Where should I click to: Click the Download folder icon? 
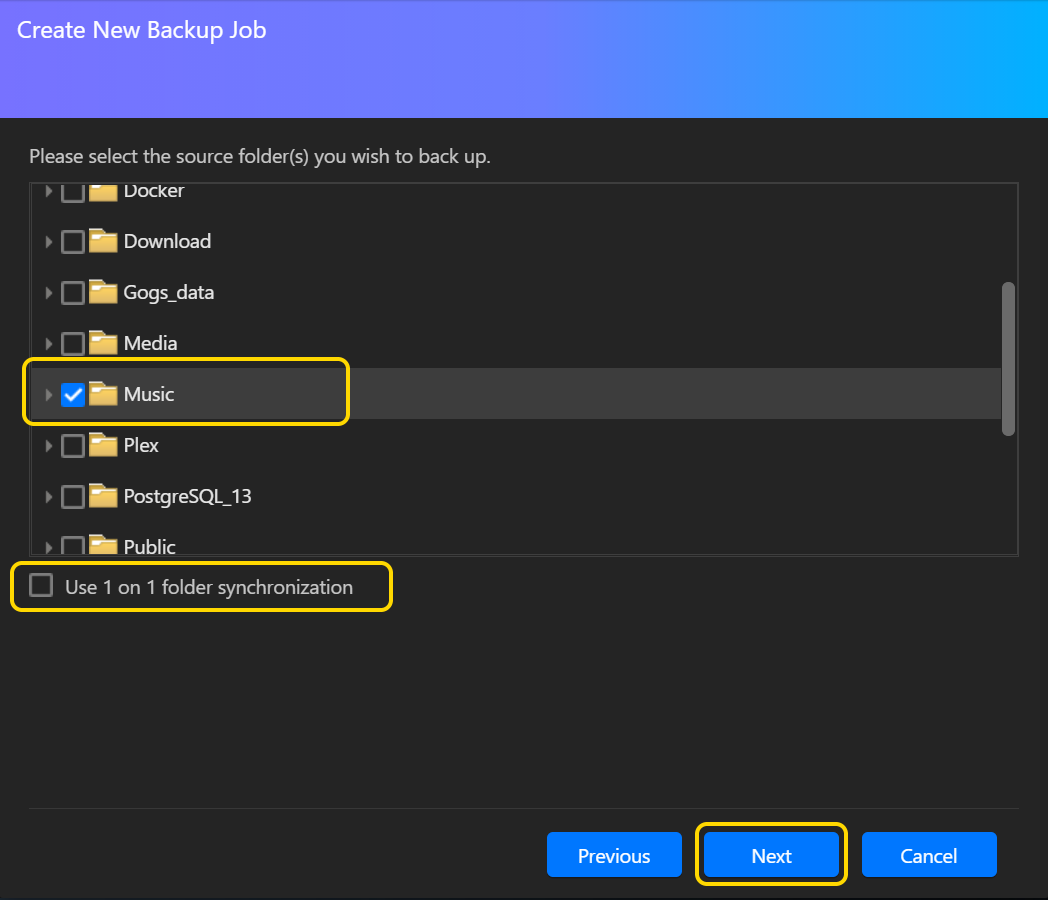[x=103, y=242]
